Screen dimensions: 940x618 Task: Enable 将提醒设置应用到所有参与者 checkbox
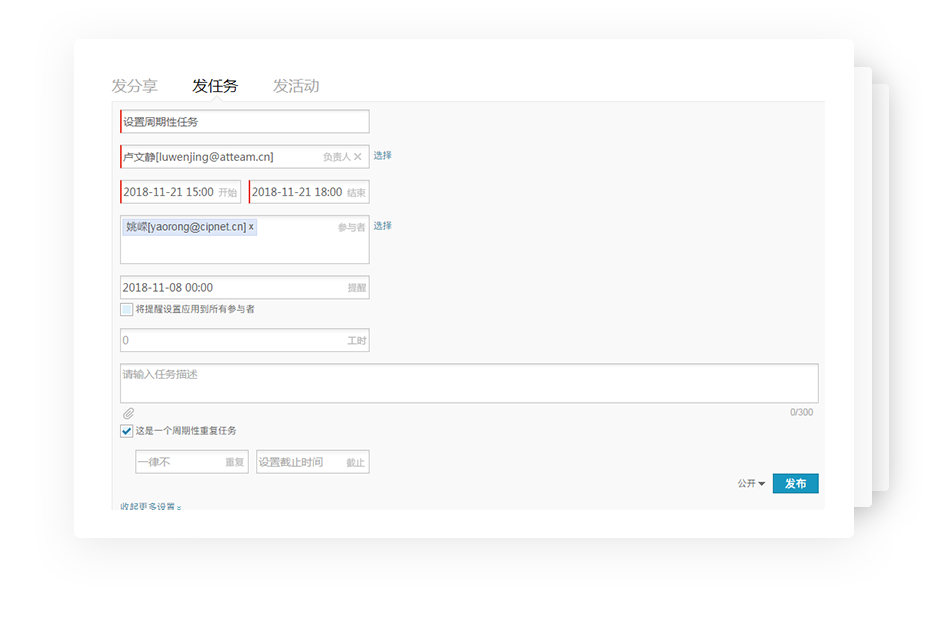126,310
